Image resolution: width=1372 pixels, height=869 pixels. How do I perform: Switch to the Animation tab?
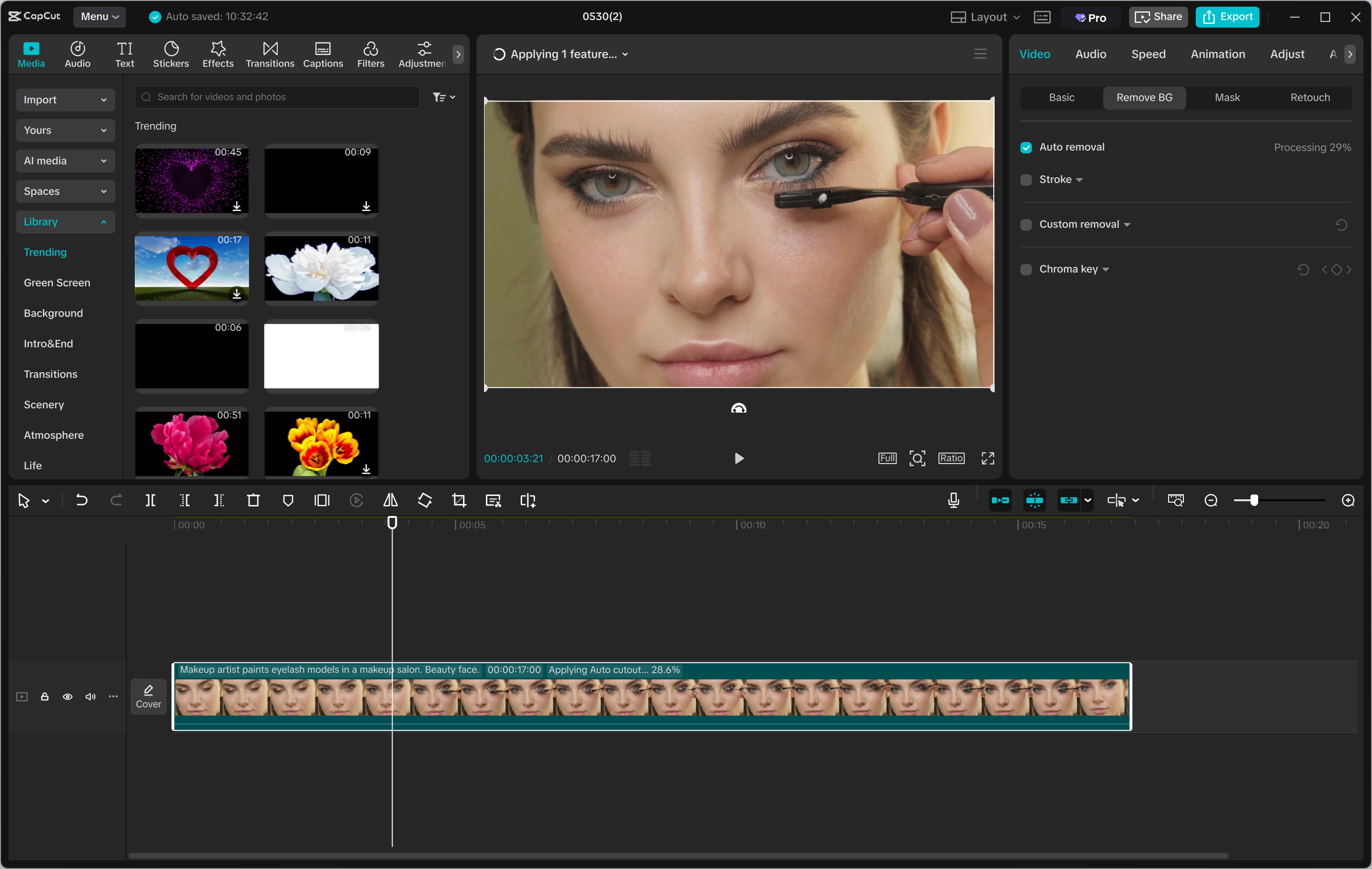[1217, 54]
